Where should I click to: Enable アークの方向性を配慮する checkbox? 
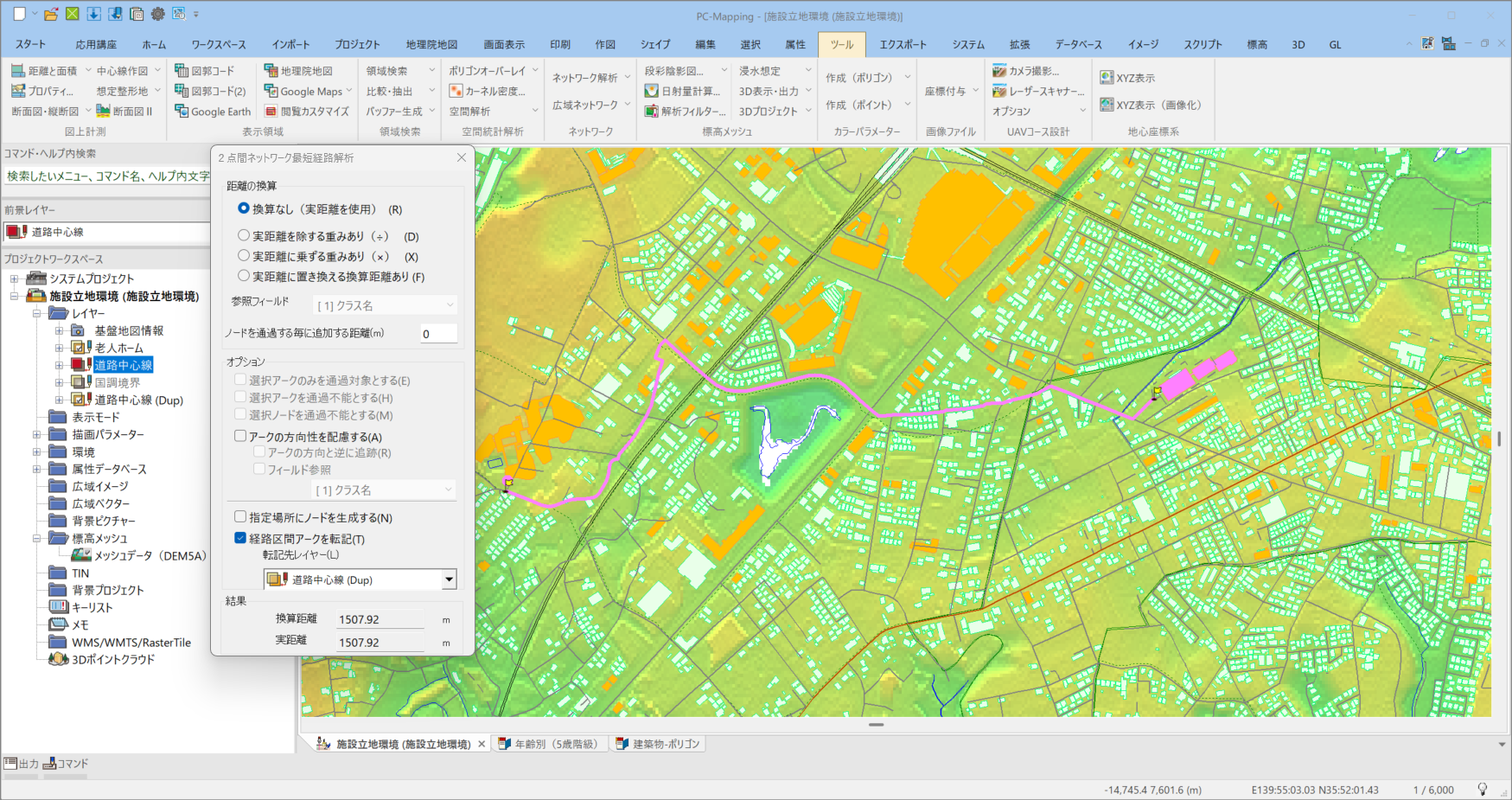pyautogui.click(x=240, y=437)
